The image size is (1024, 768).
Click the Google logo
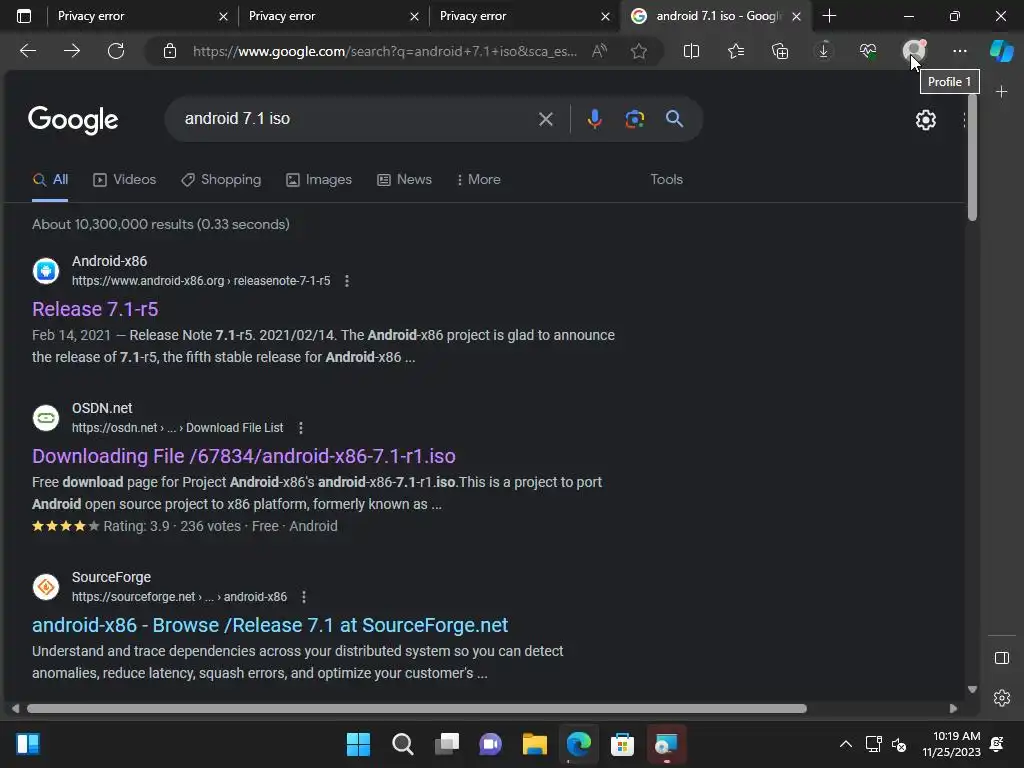(x=72, y=120)
